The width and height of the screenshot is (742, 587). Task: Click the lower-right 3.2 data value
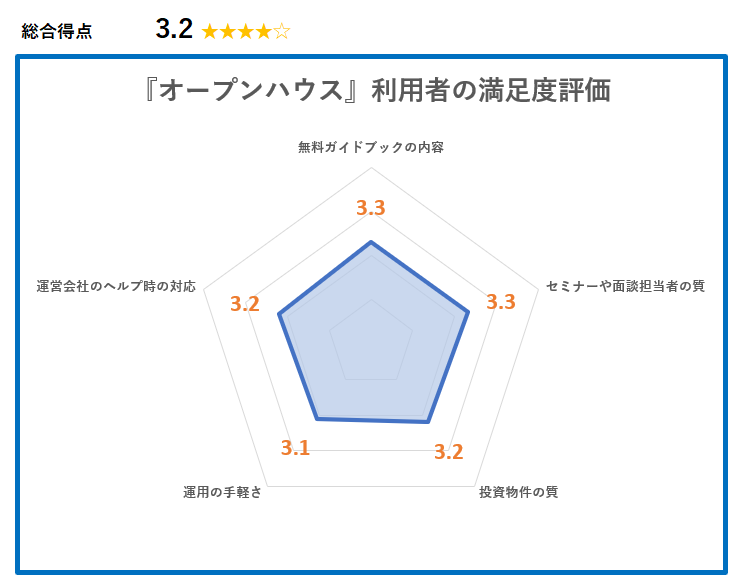(x=449, y=452)
